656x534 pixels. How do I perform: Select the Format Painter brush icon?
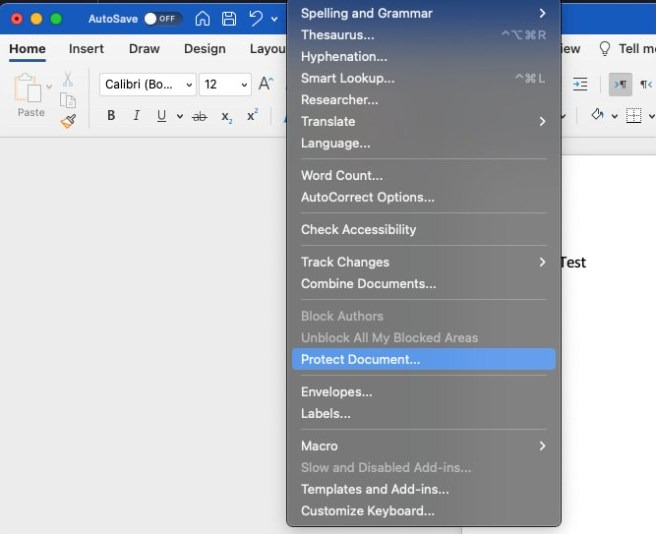pyautogui.click(x=68, y=121)
